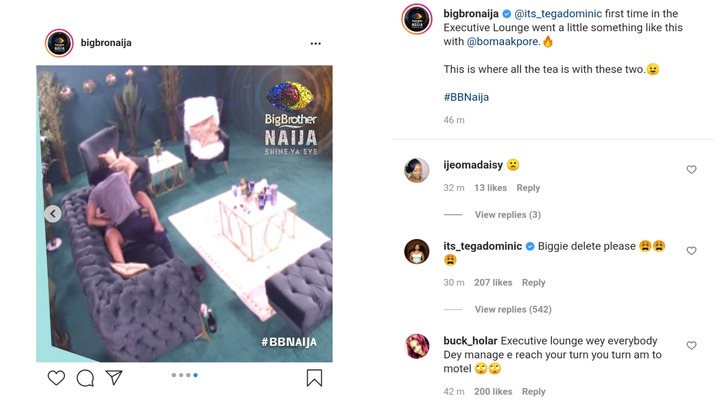The image size is (720, 414).
Task: Share post with paper plane icon
Action: tap(114, 378)
